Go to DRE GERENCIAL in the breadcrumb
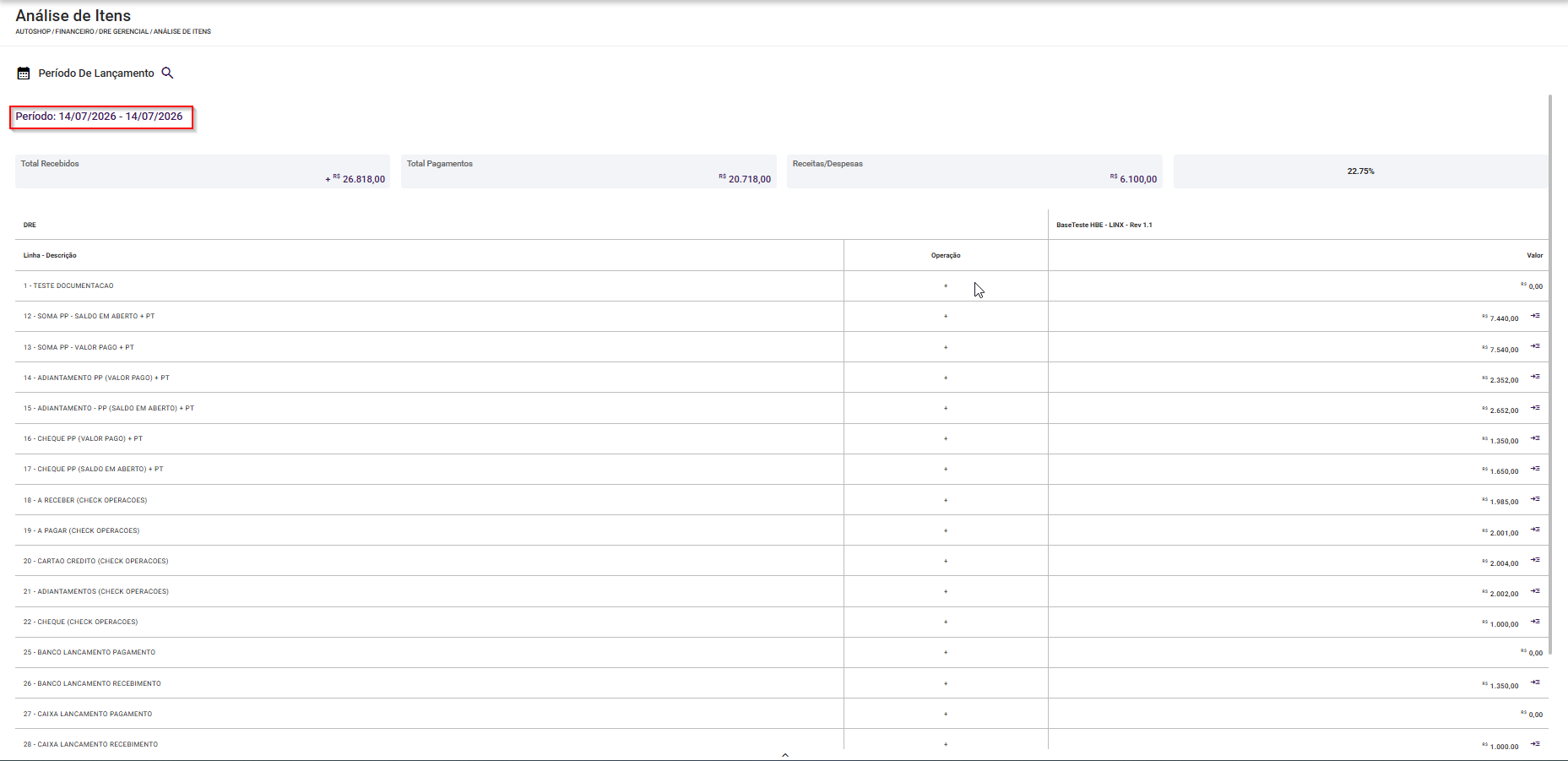This screenshot has height=761, width=1568. click(x=123, y=31)
